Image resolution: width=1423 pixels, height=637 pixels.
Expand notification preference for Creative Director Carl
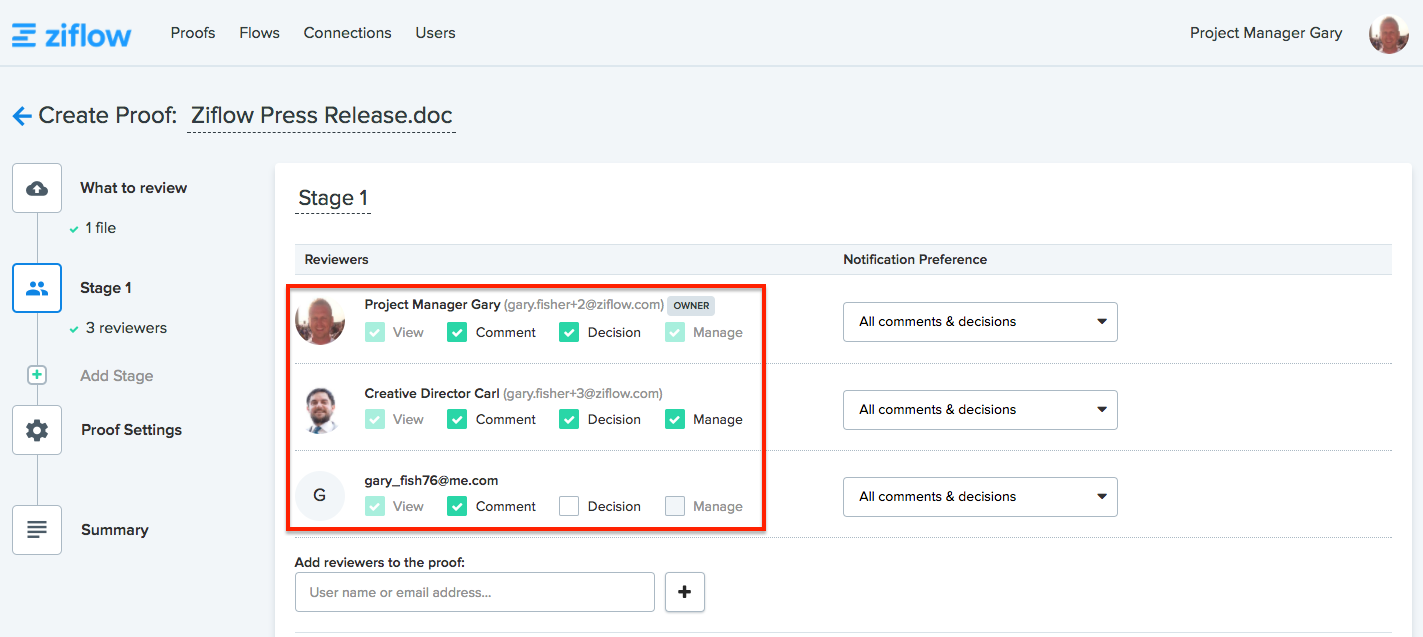coord(980,410)
